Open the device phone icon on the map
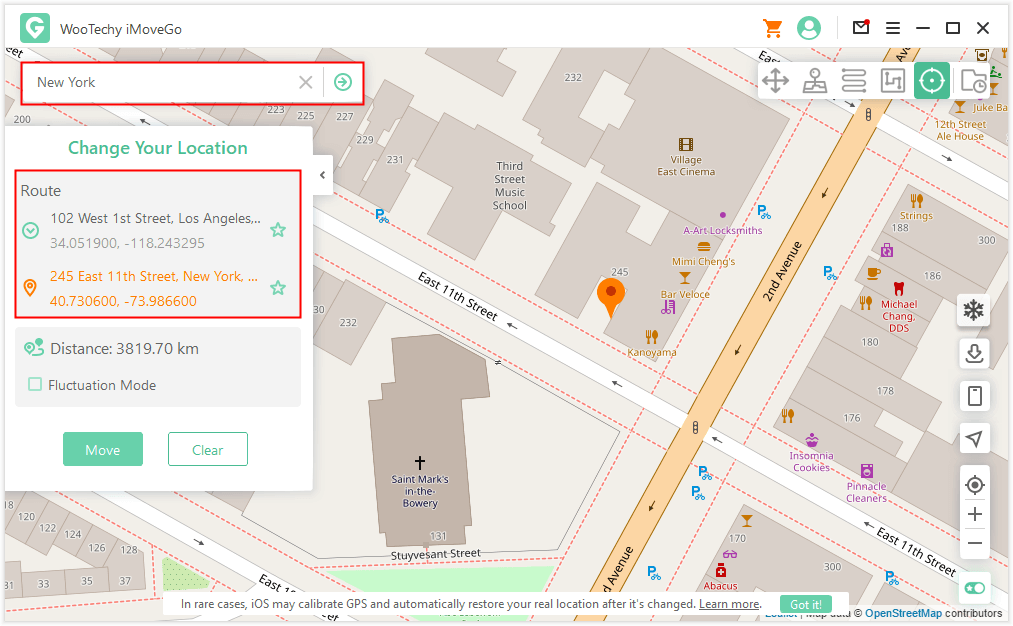 (x=973, y=396)
